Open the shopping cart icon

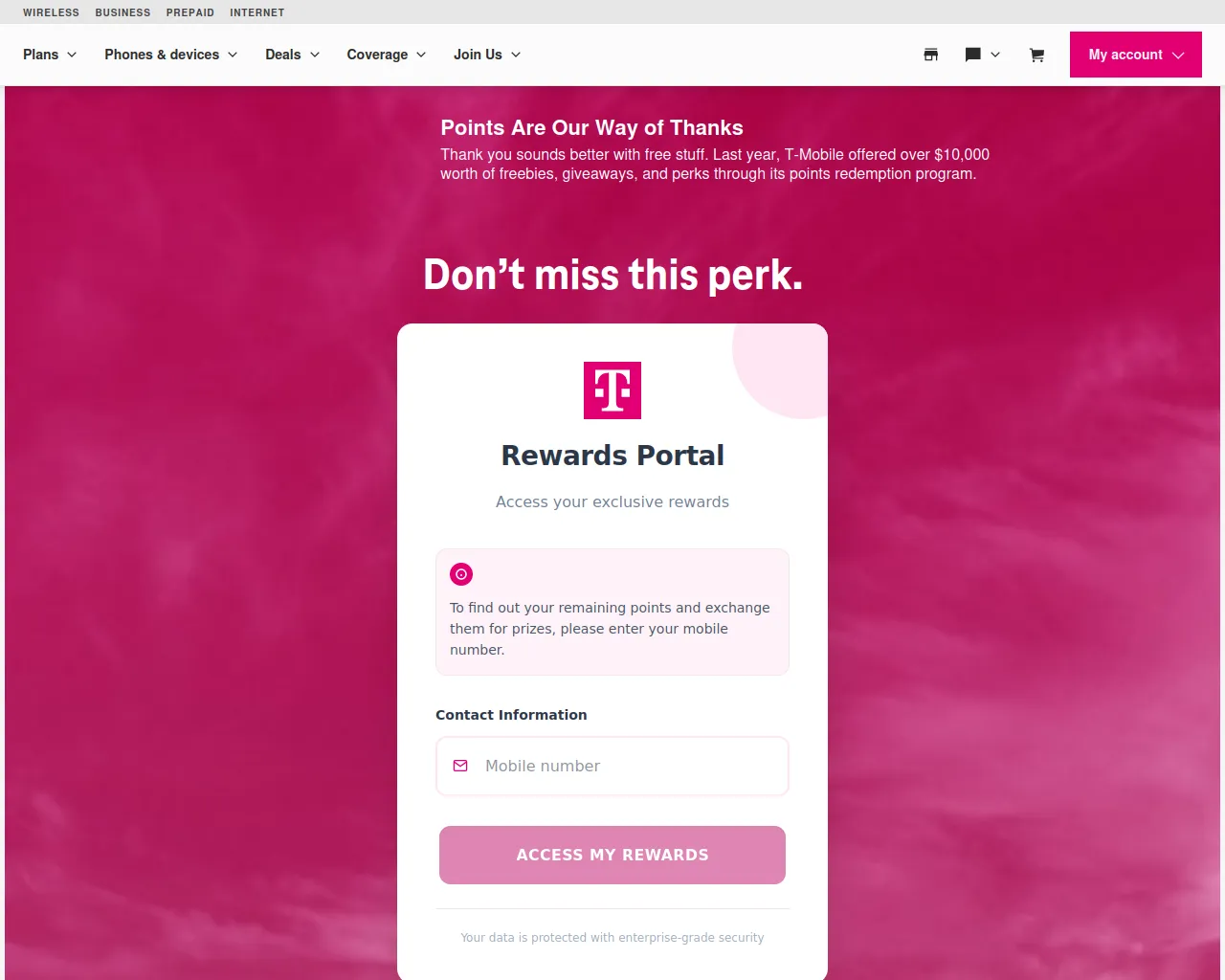pos(1036,56)
